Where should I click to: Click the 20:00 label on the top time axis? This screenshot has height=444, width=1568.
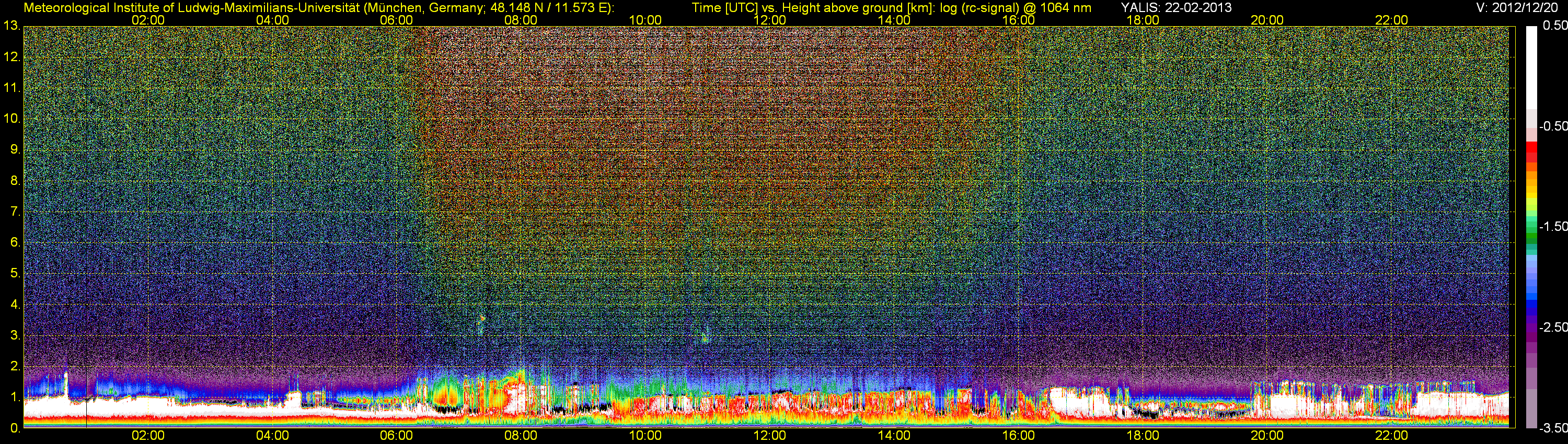point(1267,20)
